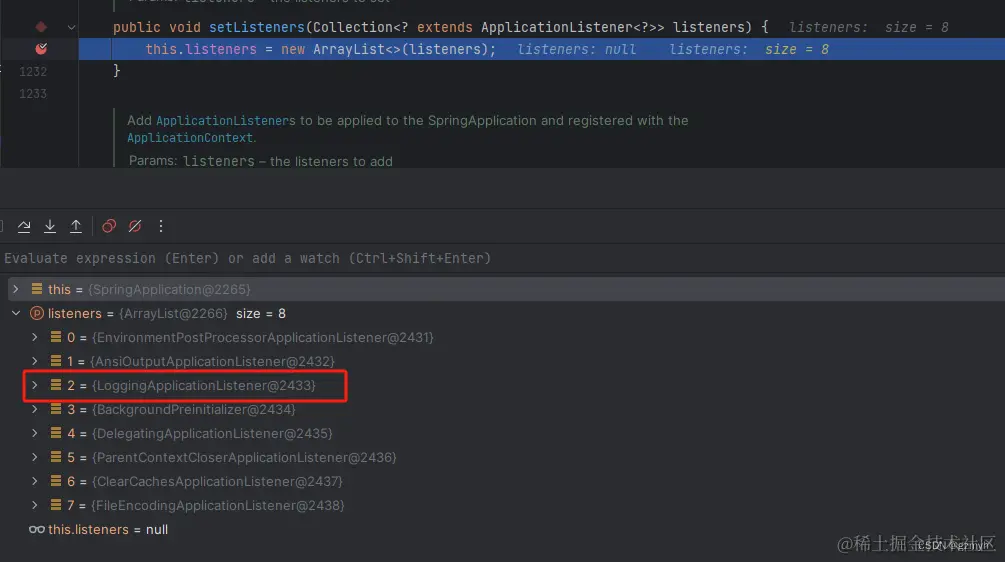This screenshot has height=562, width=1005.
Task: Expand element 7 FileEncodingApplicationListener
Action: 35,506
